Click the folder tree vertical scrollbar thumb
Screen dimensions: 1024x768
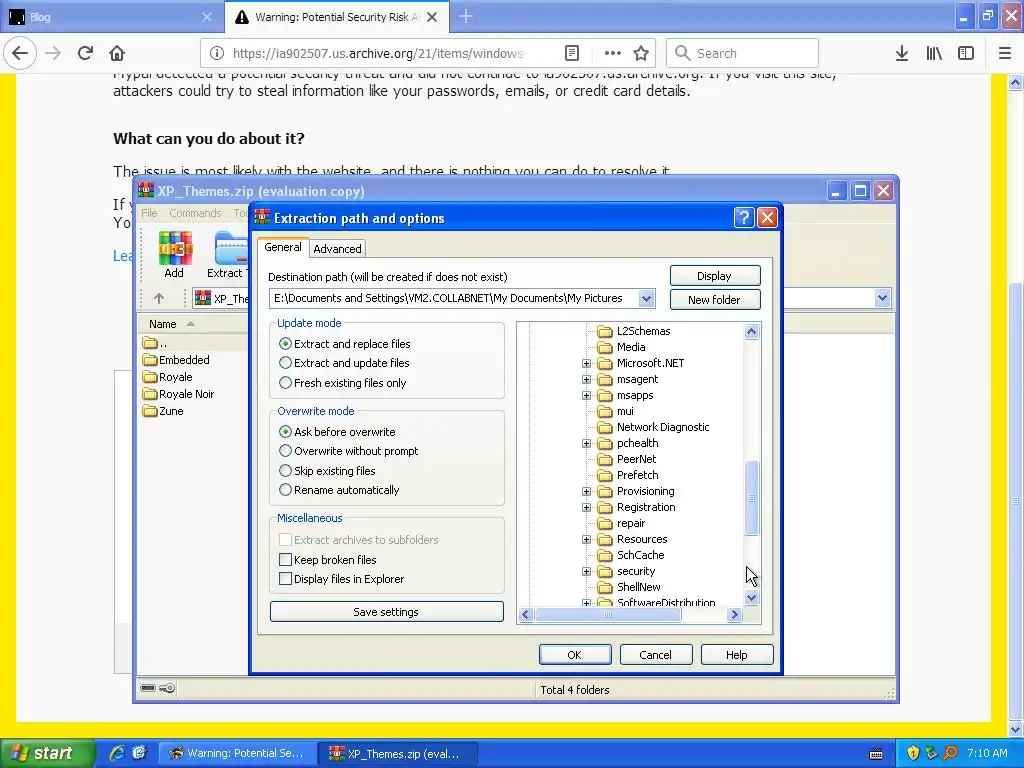tap(752, 498)
